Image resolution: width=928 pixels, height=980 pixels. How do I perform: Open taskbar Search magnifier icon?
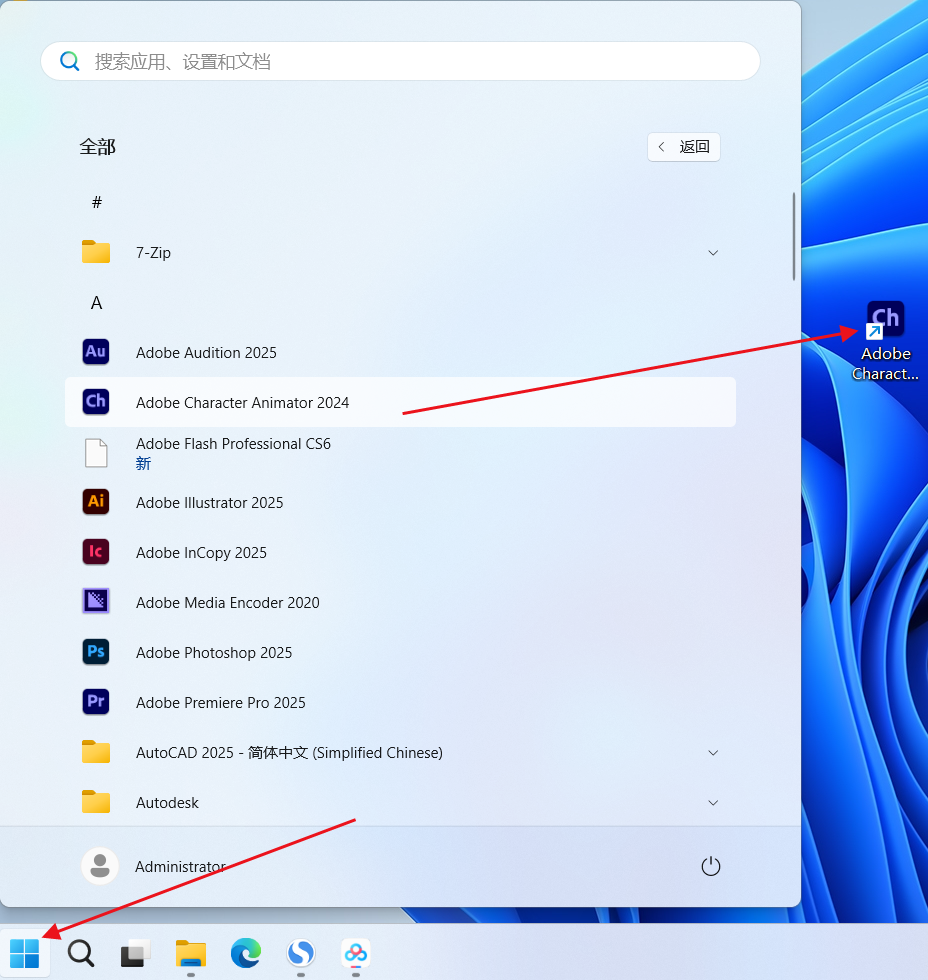point(81,954)
